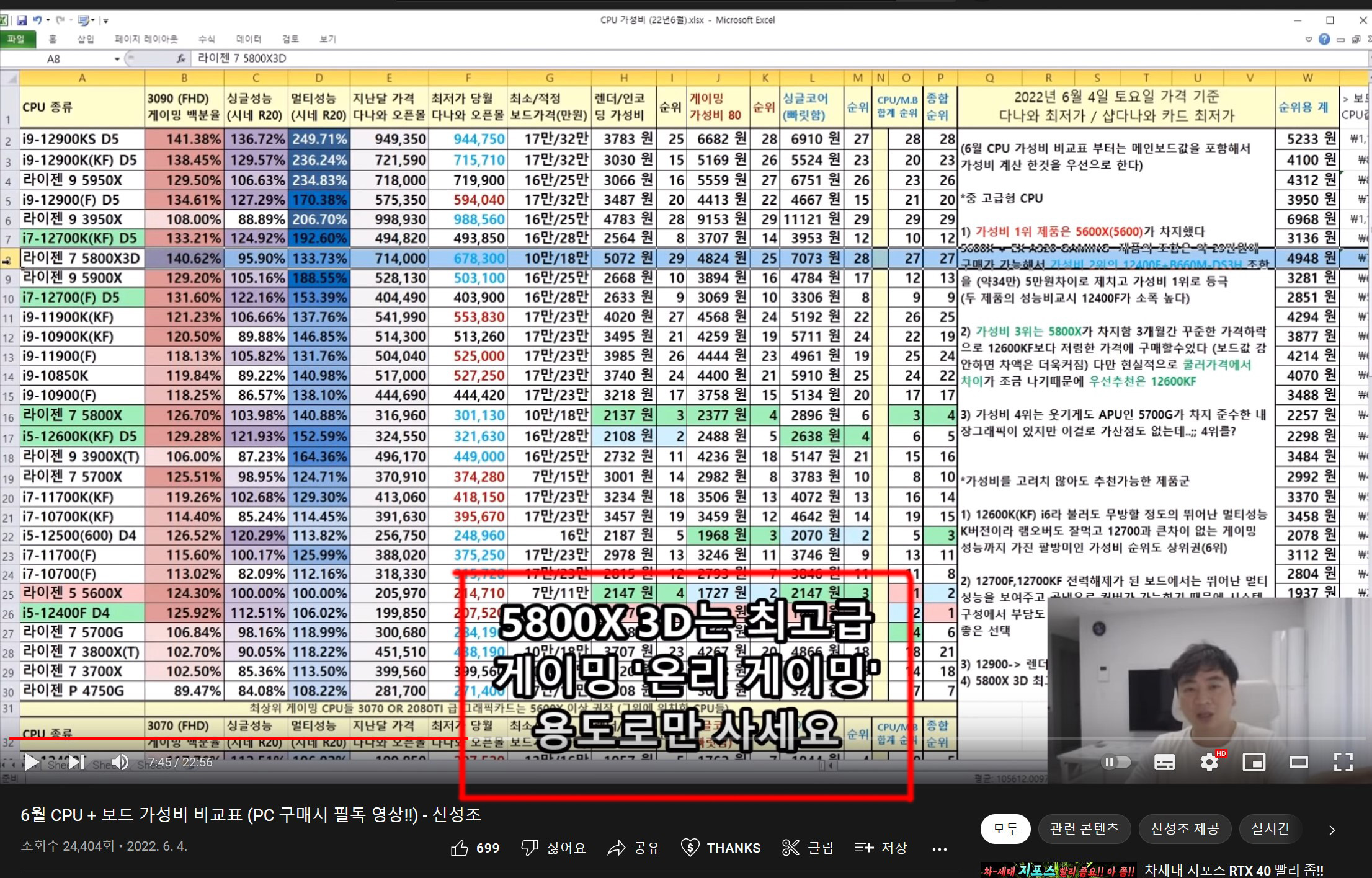
Task: Enter fullscreen mode
Action: (1343, 762)
